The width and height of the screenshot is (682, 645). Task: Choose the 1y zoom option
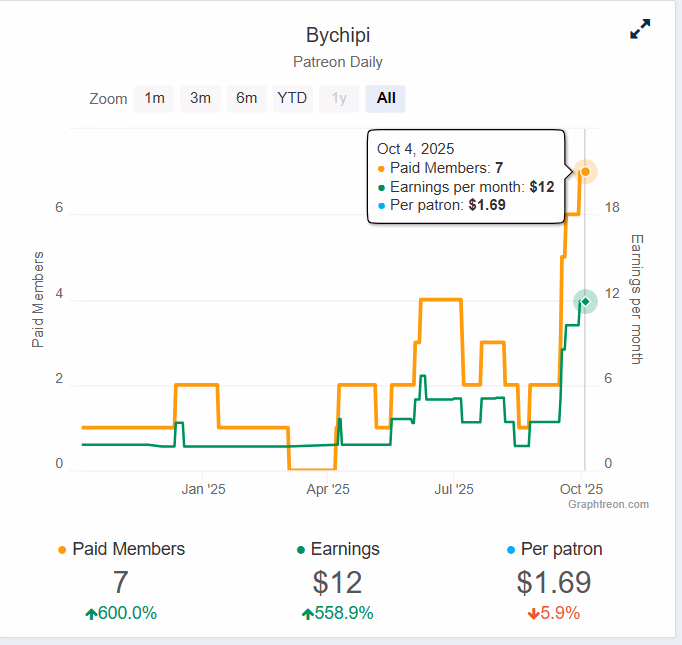pyautogui.click(x=339, y=98)
